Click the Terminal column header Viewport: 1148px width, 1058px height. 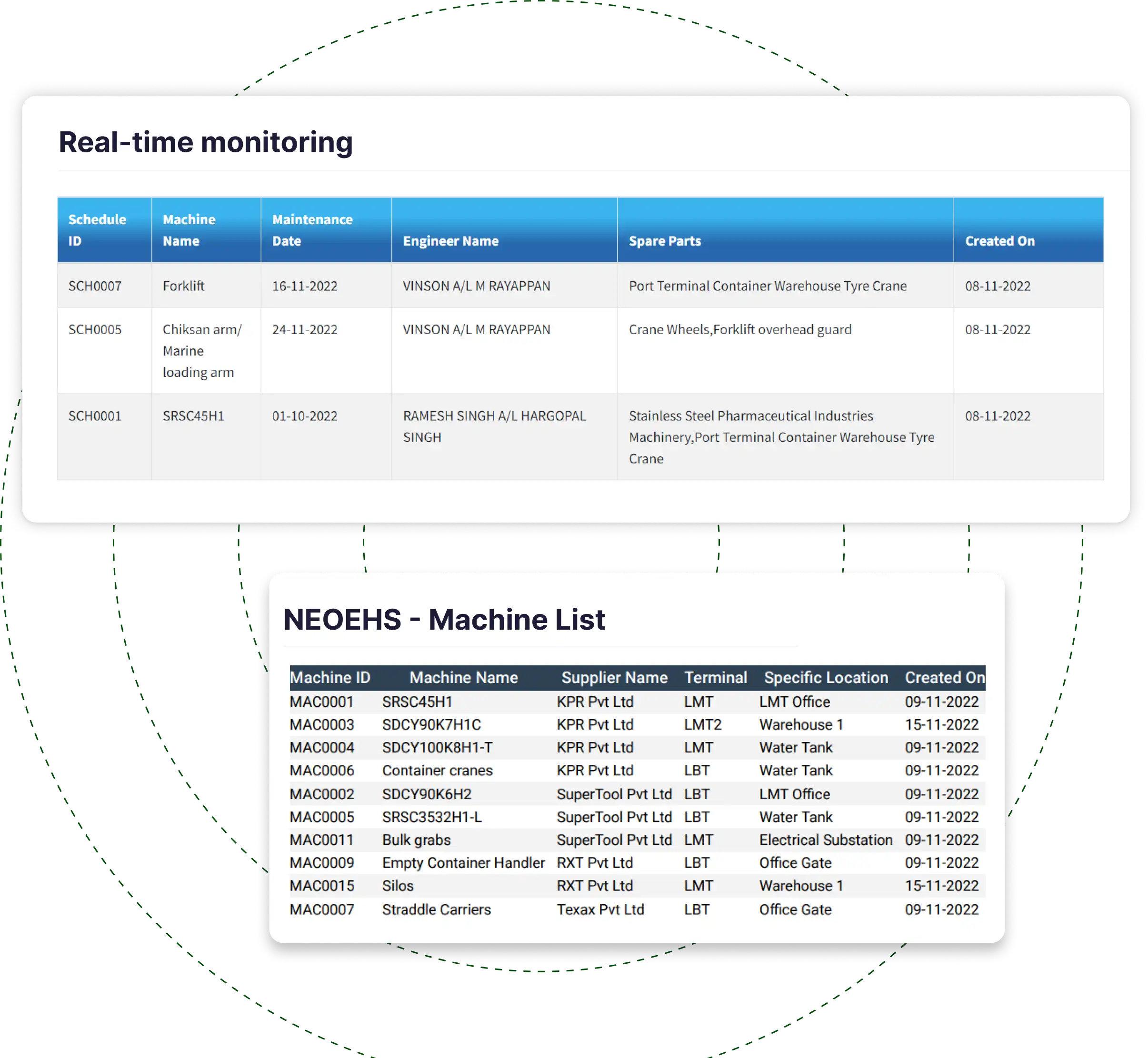(716, 677)
